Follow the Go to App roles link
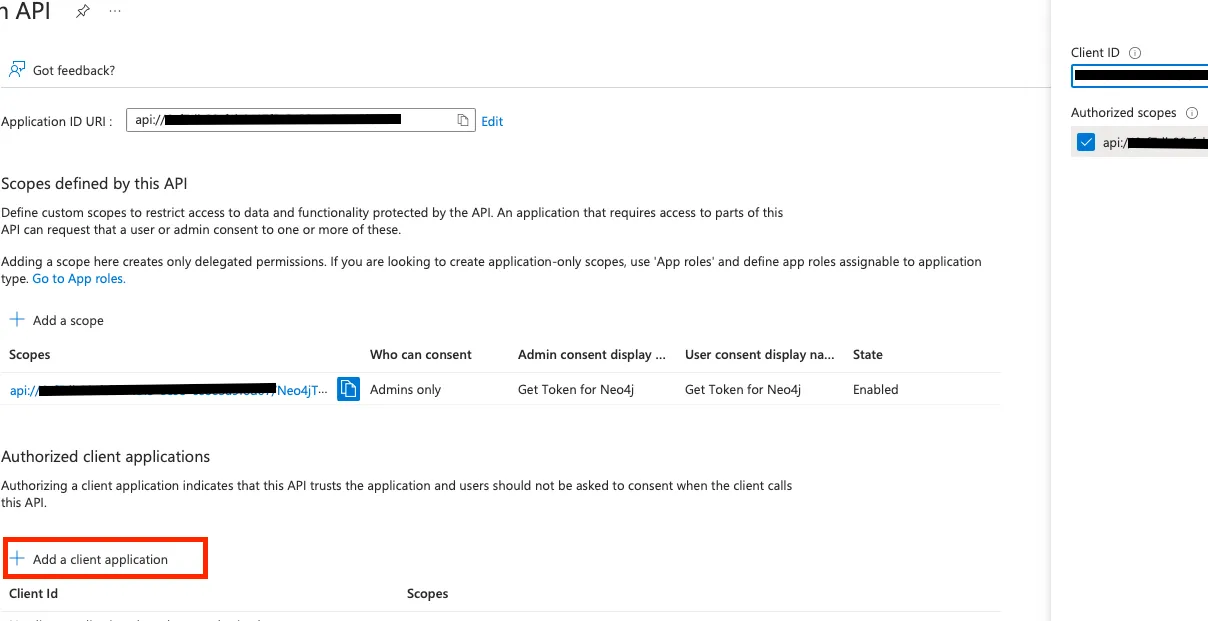The width and height of the screenshot is (1208, 621). pyautogui.click(x=79, y=279)
